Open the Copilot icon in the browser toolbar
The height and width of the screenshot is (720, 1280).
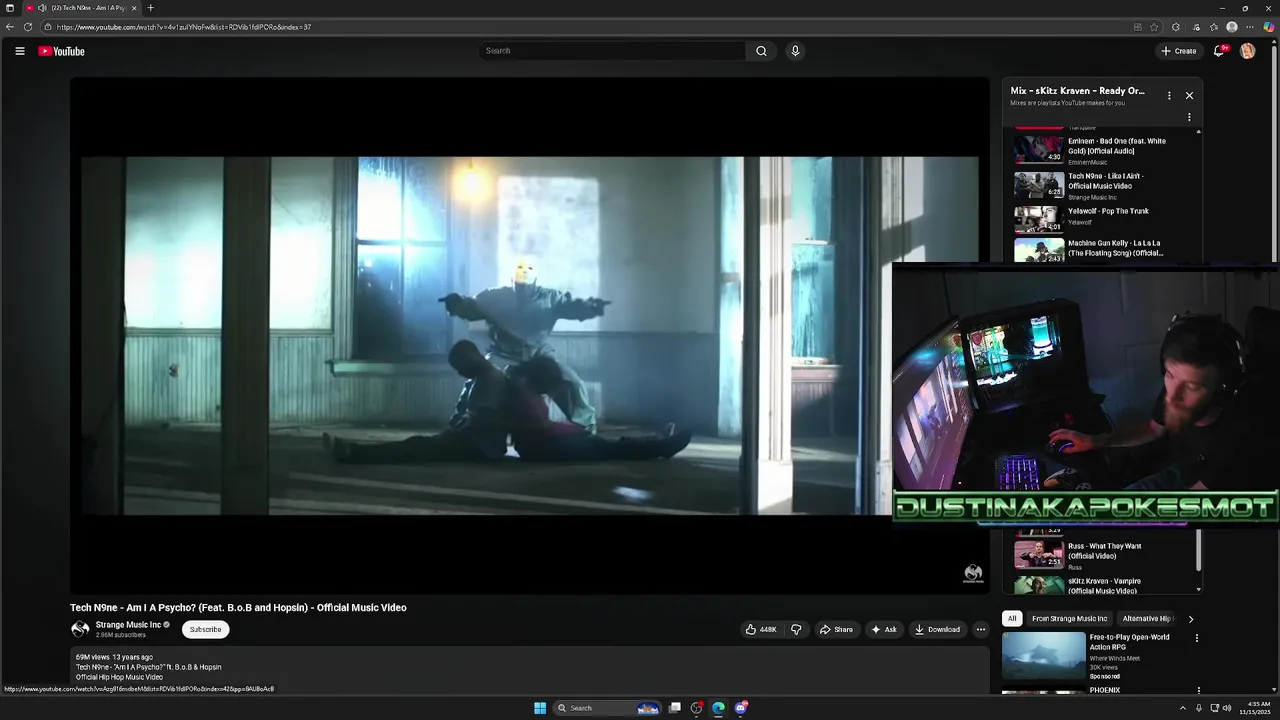point(1268,27)
